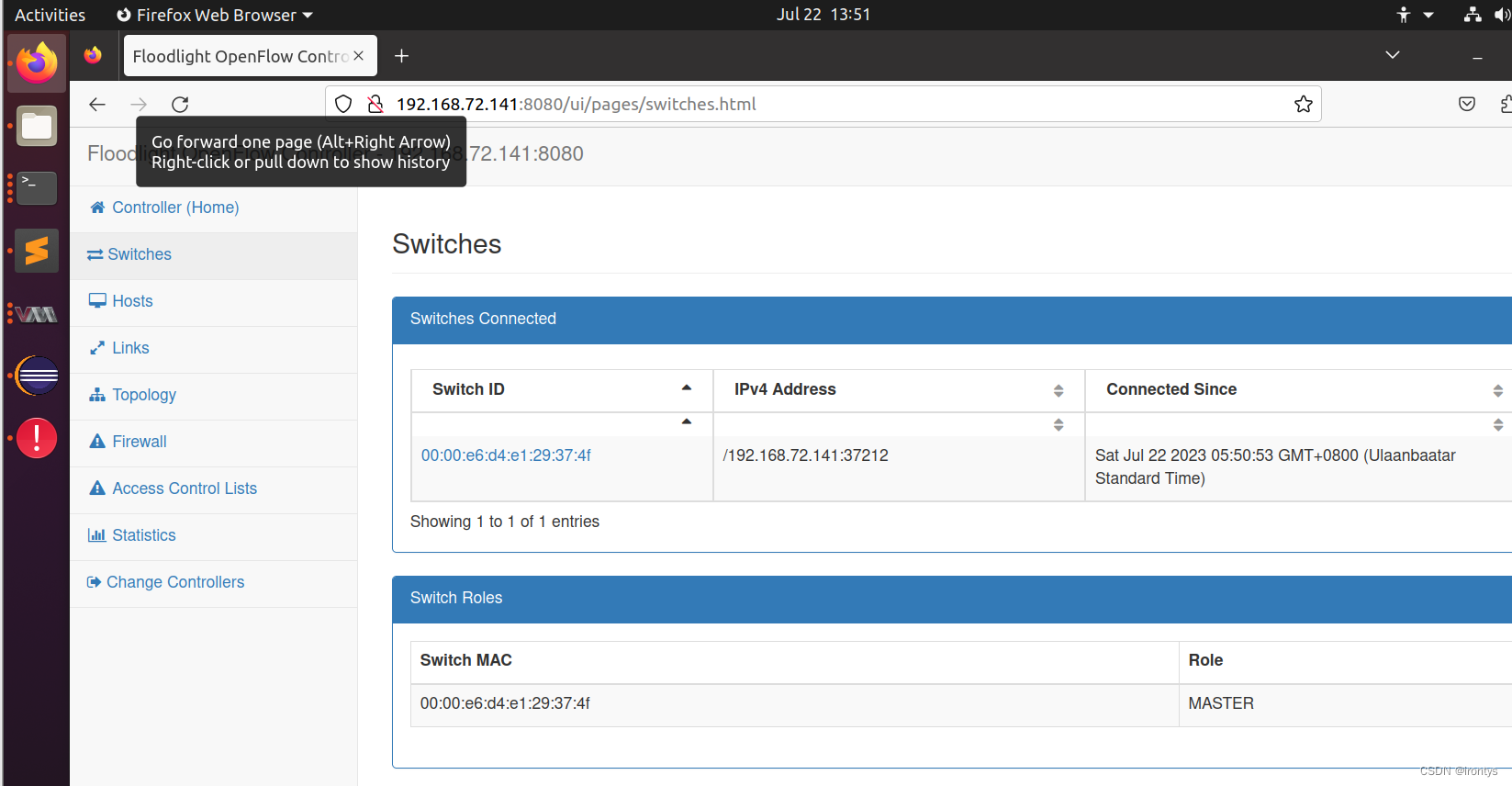Open the Firewall sidebar page
The height and width of the screenshot is (786, 1512).
(x=214, y=442)
